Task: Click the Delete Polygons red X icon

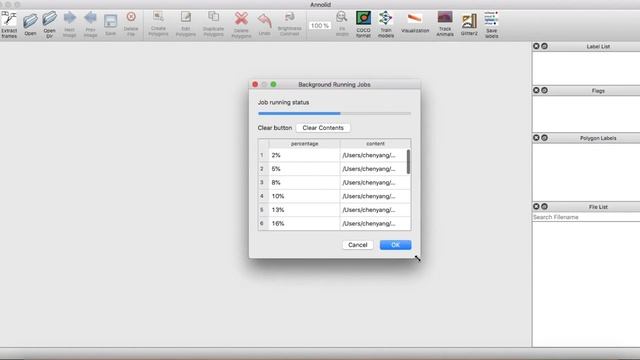Action: coord(241,24)
